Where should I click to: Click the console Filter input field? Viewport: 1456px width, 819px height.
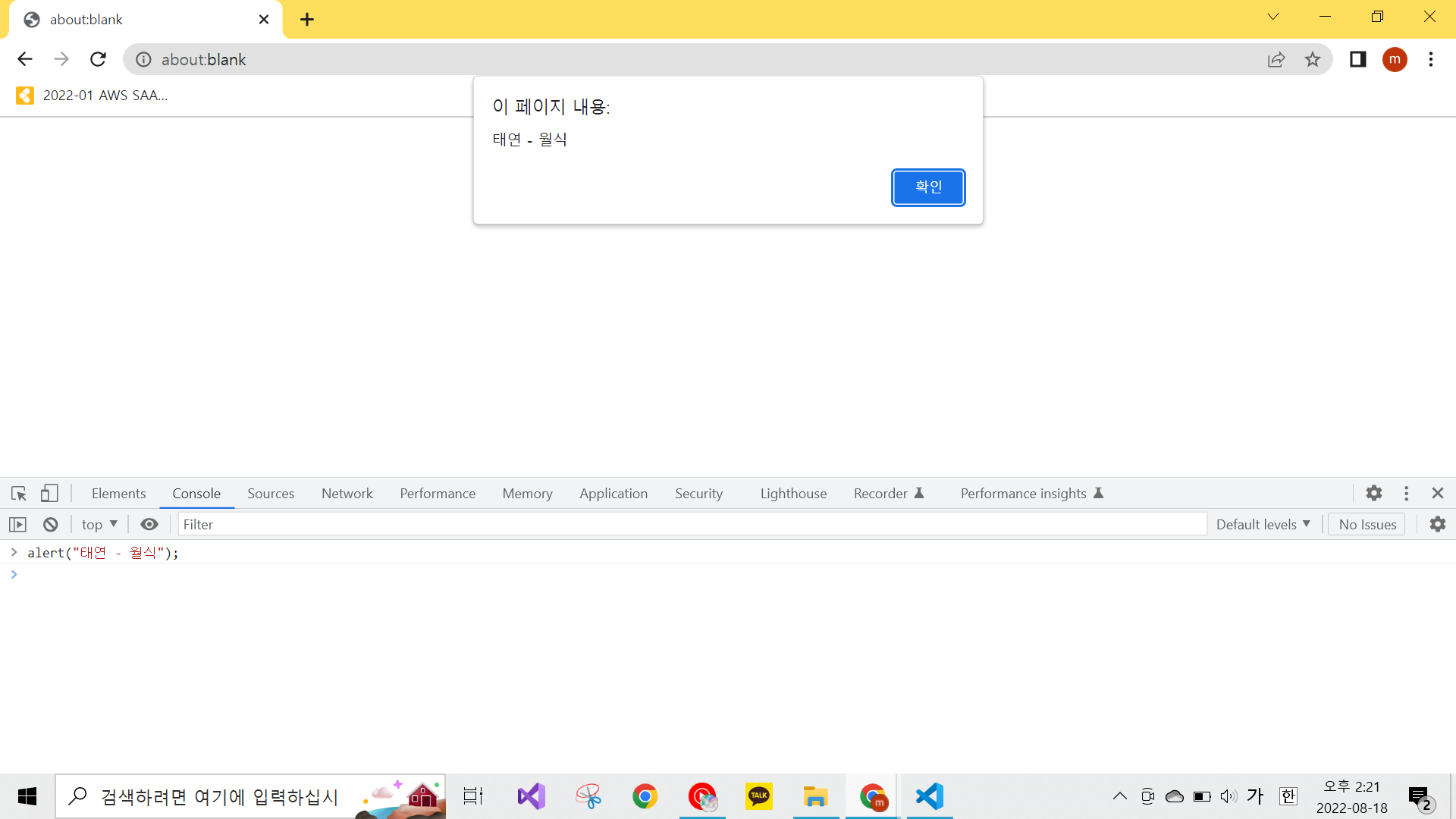[692, 525]
